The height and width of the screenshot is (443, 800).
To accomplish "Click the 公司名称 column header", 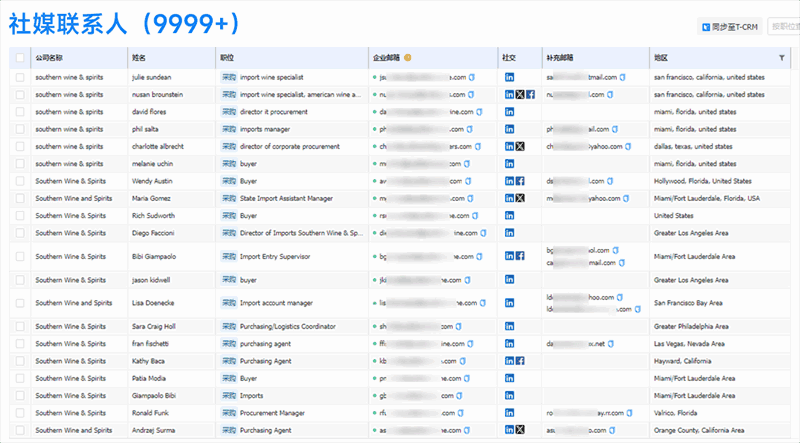I will 48,58.
